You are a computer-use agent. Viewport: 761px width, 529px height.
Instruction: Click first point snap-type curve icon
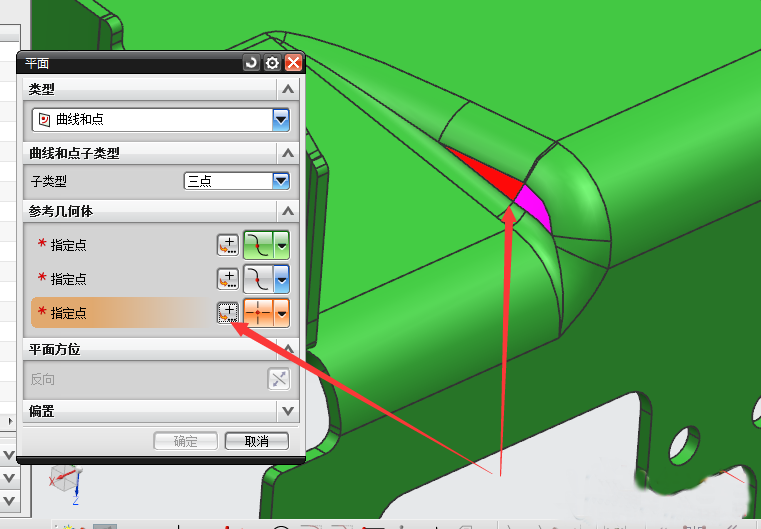click(x=258, y=245)
